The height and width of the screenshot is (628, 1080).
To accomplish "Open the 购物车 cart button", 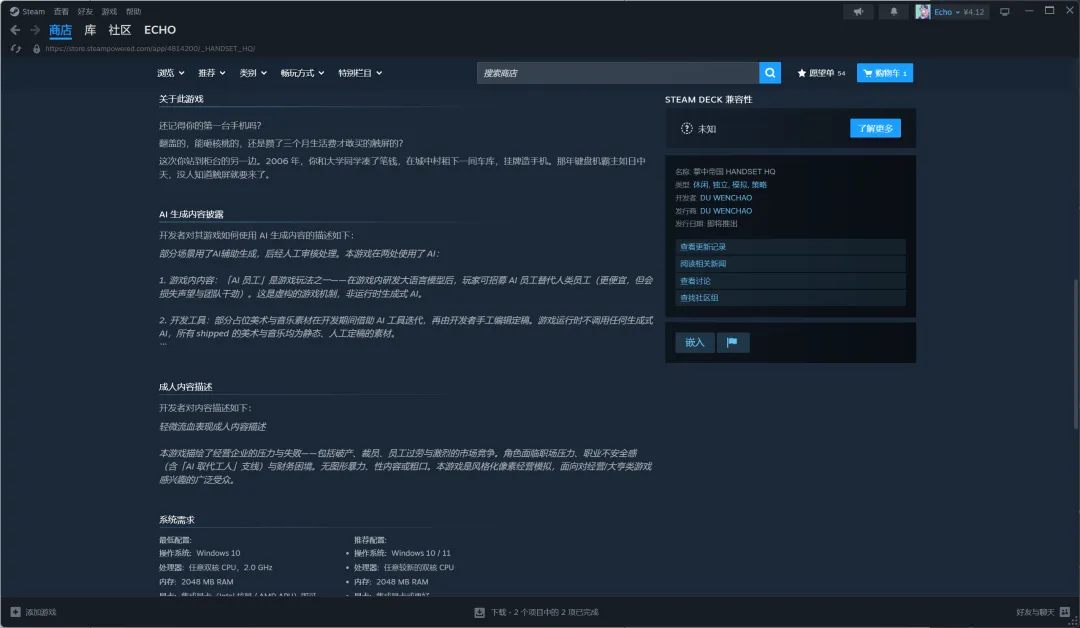I will (885, 73).
